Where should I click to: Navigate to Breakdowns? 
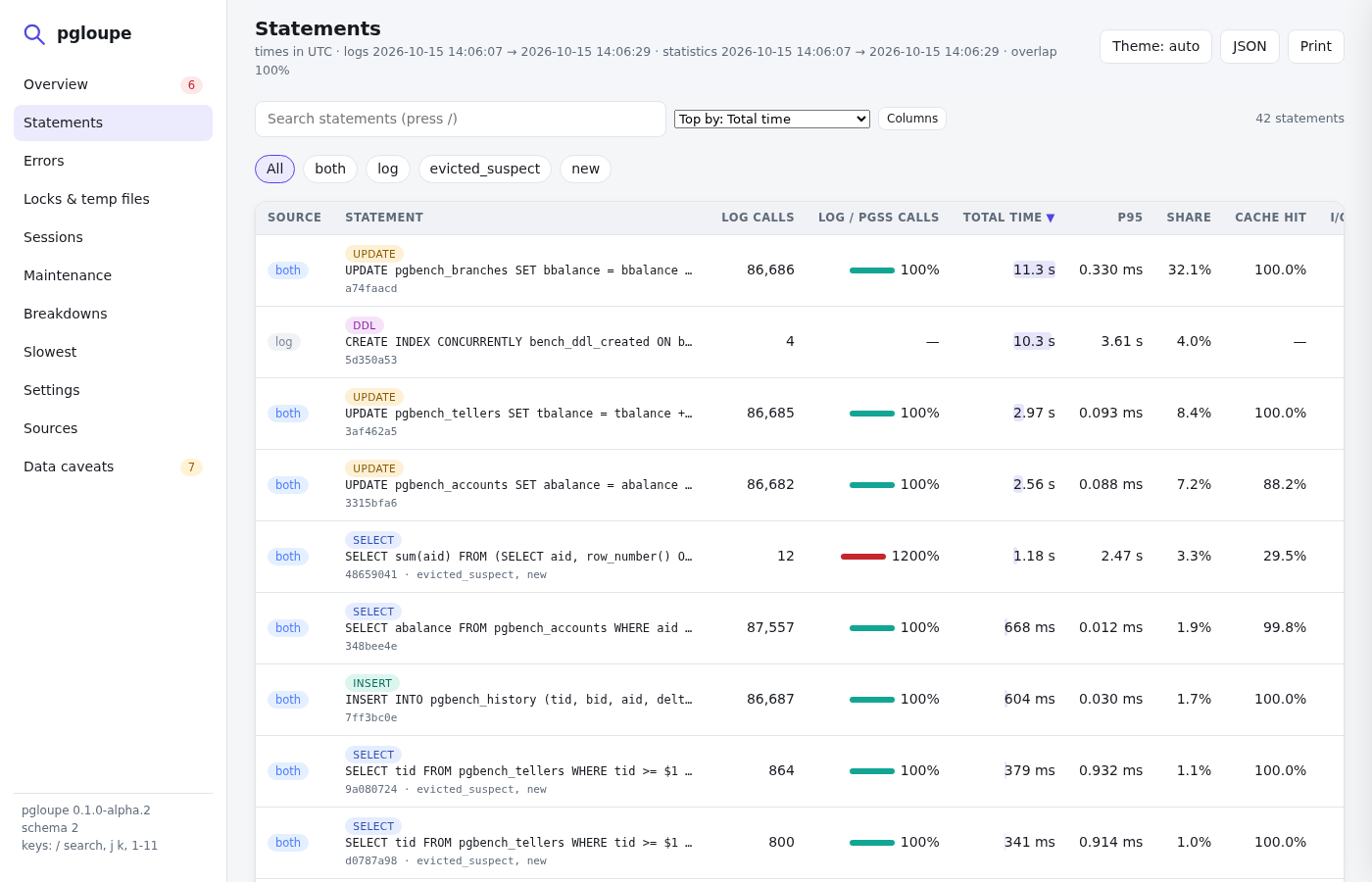click(x=113, y=314)
